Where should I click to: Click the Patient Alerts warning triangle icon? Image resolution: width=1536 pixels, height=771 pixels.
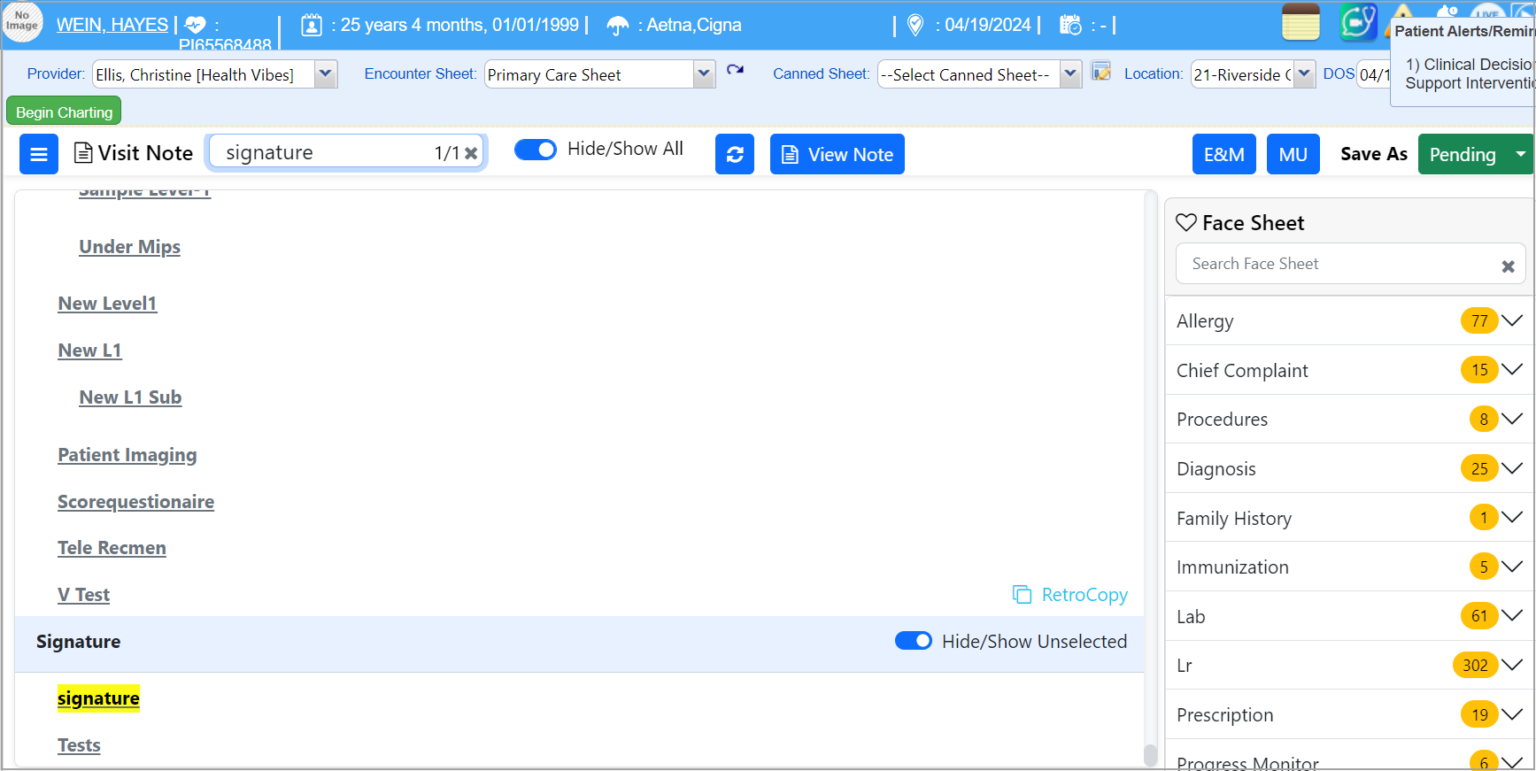1401,12
